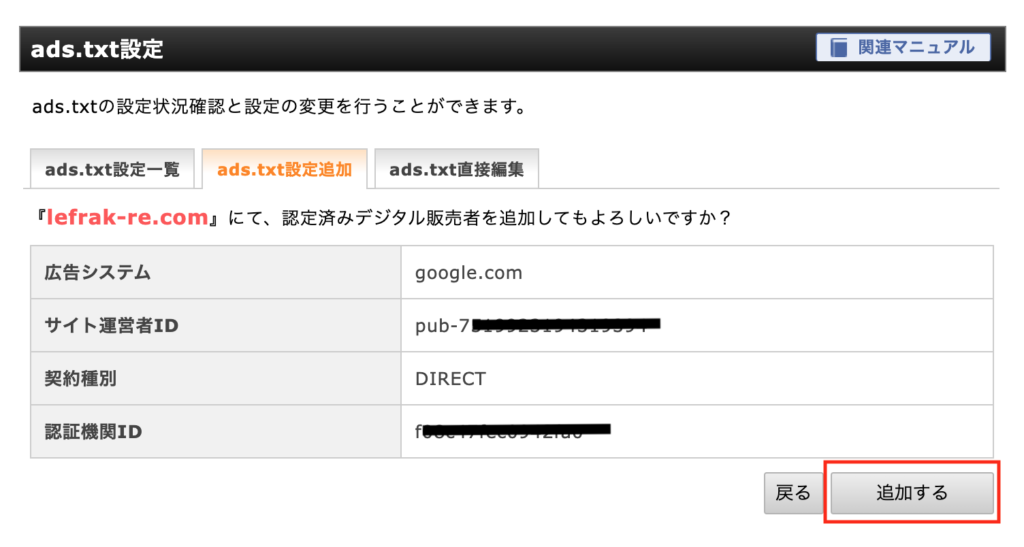1024x547 pixels.
Task: Select the ads.txt設定追加 tab
Action: (x=284, y=170)
